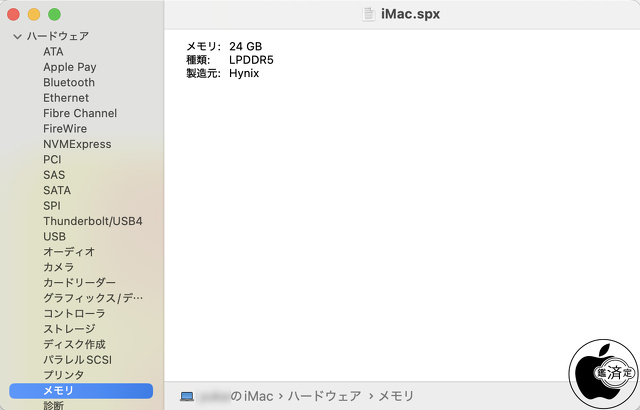Click メモリ in the bottom path bar

(x=397, y=396)
